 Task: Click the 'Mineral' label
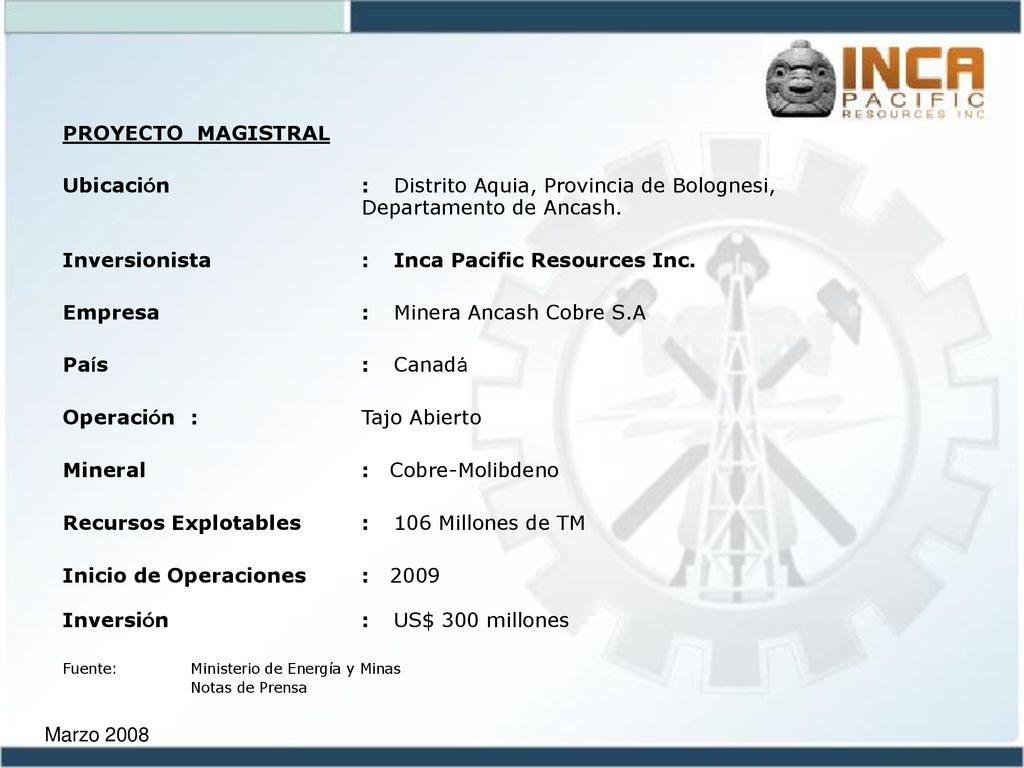click(x=104, y=470)
